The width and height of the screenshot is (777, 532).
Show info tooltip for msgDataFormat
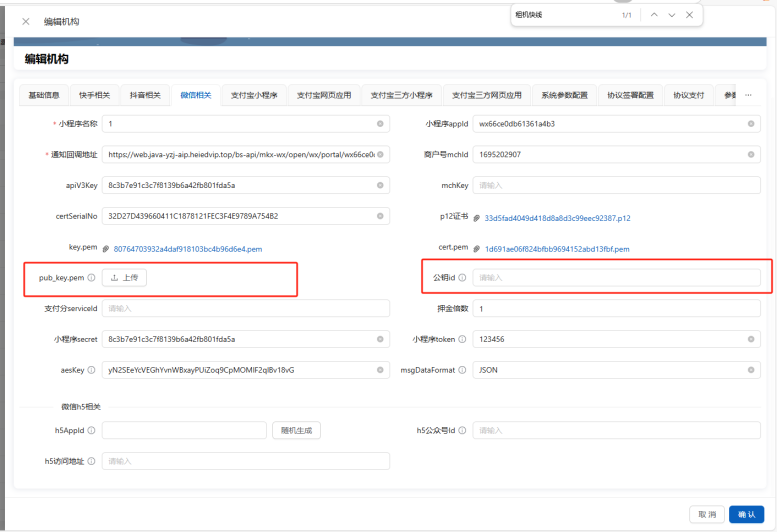click(x=462, y=370)
